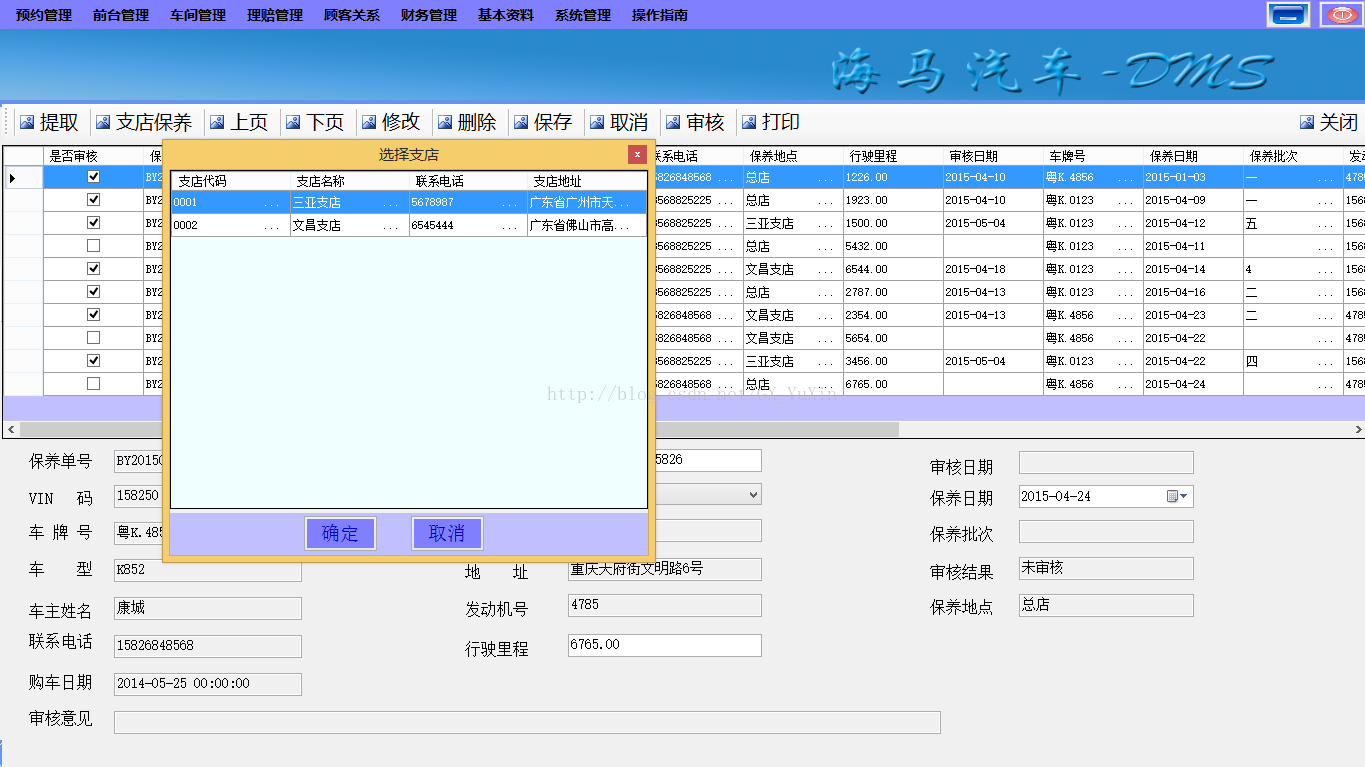Click the 支店名称 column header
The height and width of the screenshot is (767, 1365).
point(350,181)
